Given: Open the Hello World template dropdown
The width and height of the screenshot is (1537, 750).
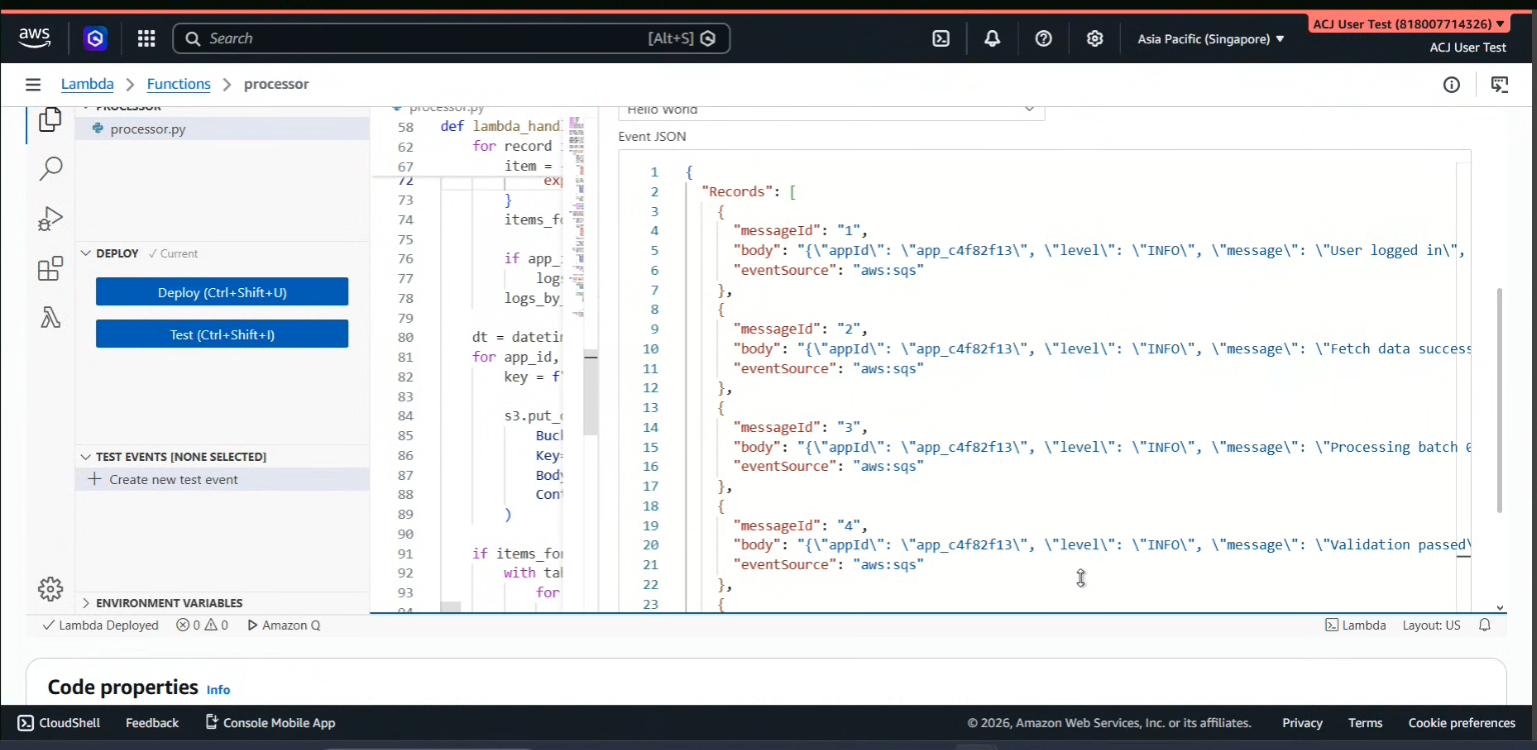Looking at the screenshot, I should tap(831, 110).
